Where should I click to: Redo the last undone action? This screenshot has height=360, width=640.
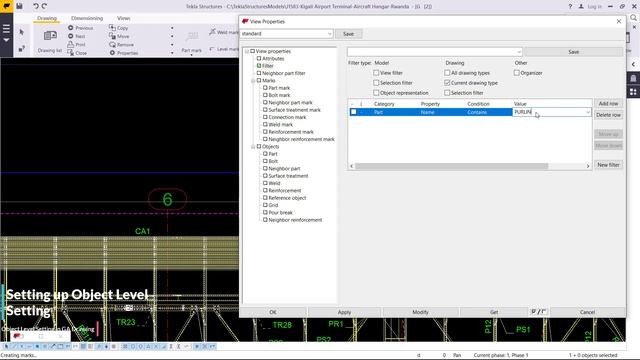pyautogui.click(x=44, y=6)
